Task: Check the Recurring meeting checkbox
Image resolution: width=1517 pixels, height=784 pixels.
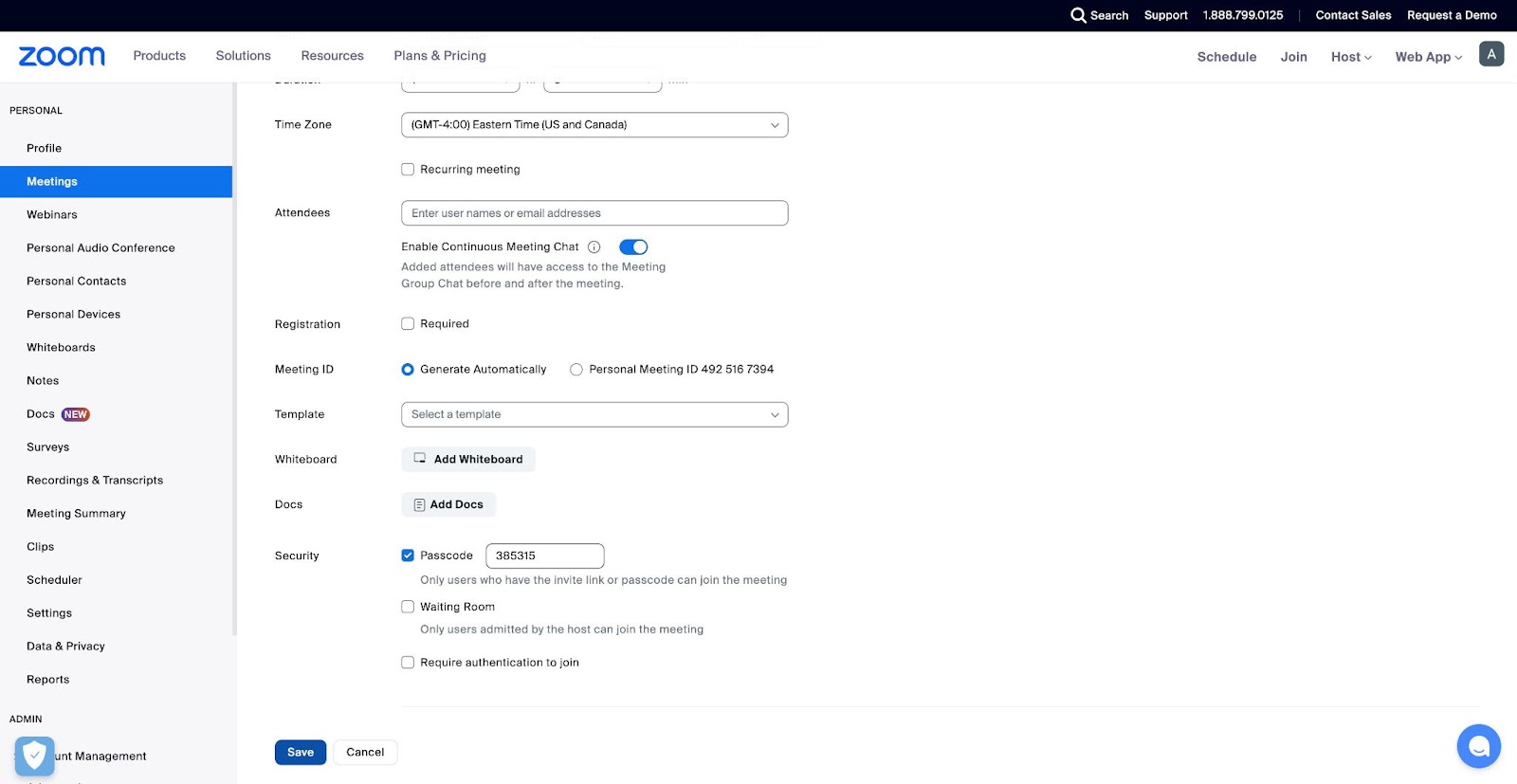Action: pos(408,170)
